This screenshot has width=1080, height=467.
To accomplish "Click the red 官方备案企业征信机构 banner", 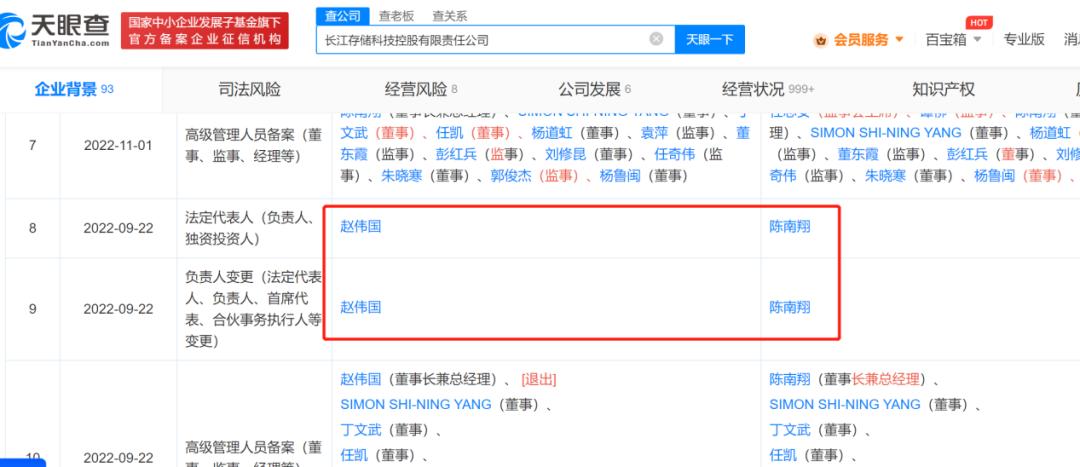I will pos(205,30).
